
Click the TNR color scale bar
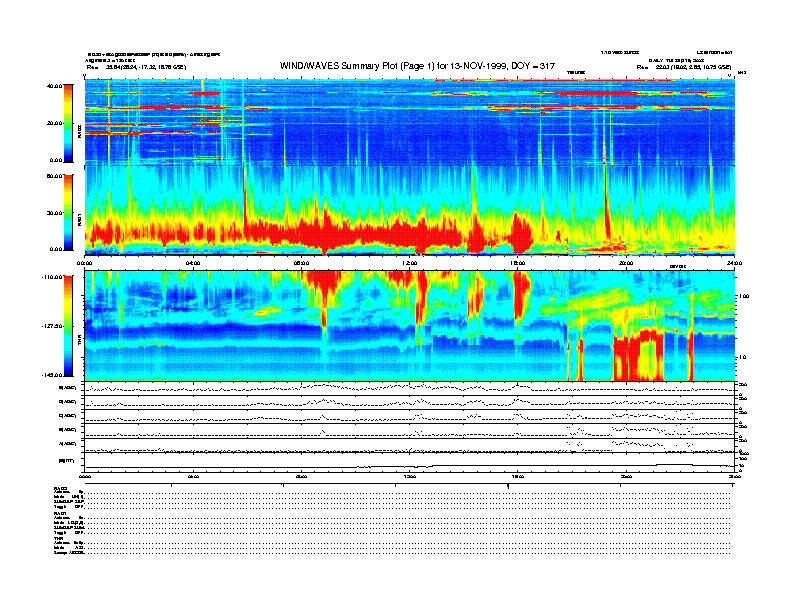tap(68, 326)
